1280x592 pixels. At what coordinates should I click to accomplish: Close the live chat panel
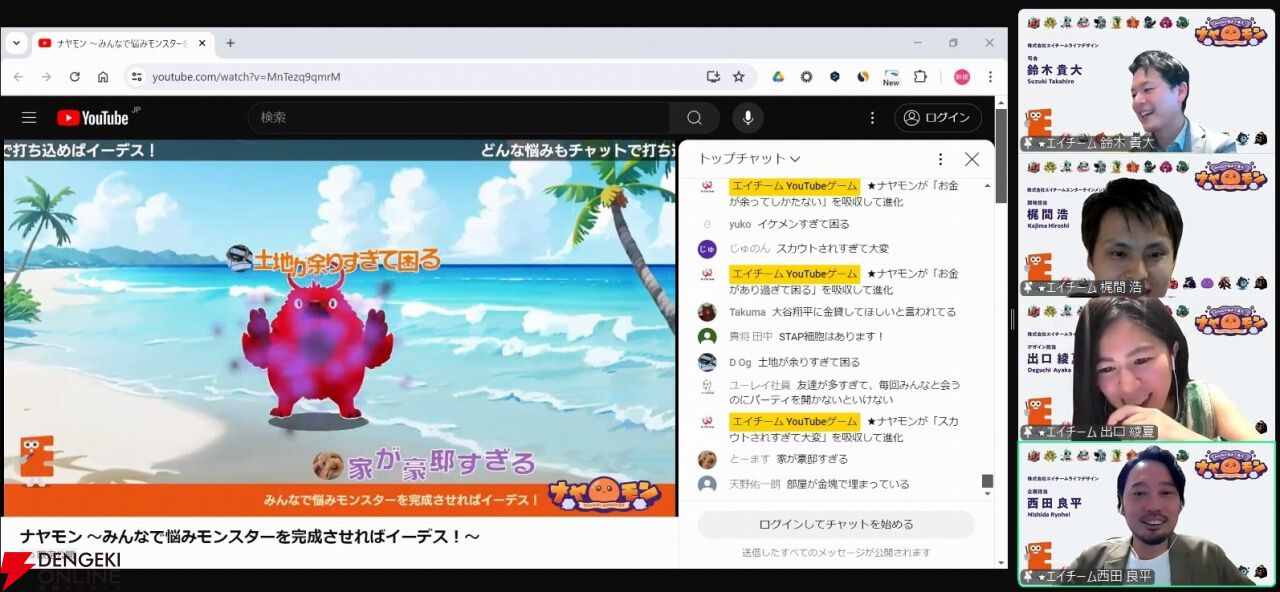(972, 159)
